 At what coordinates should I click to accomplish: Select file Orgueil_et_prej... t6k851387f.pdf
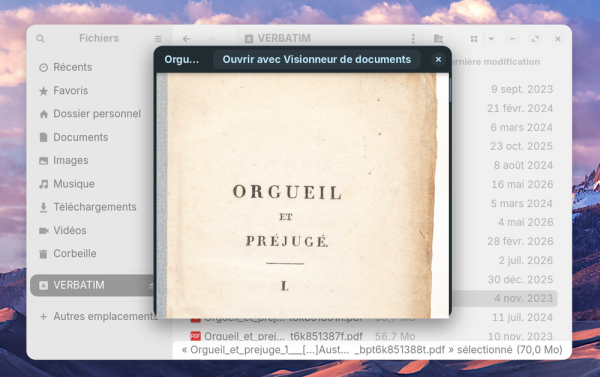(283, 336)
